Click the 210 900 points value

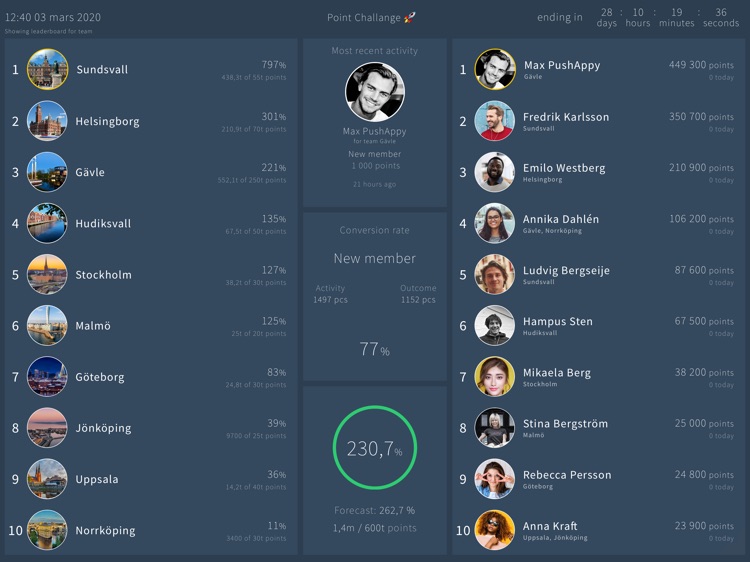point(701,168)
